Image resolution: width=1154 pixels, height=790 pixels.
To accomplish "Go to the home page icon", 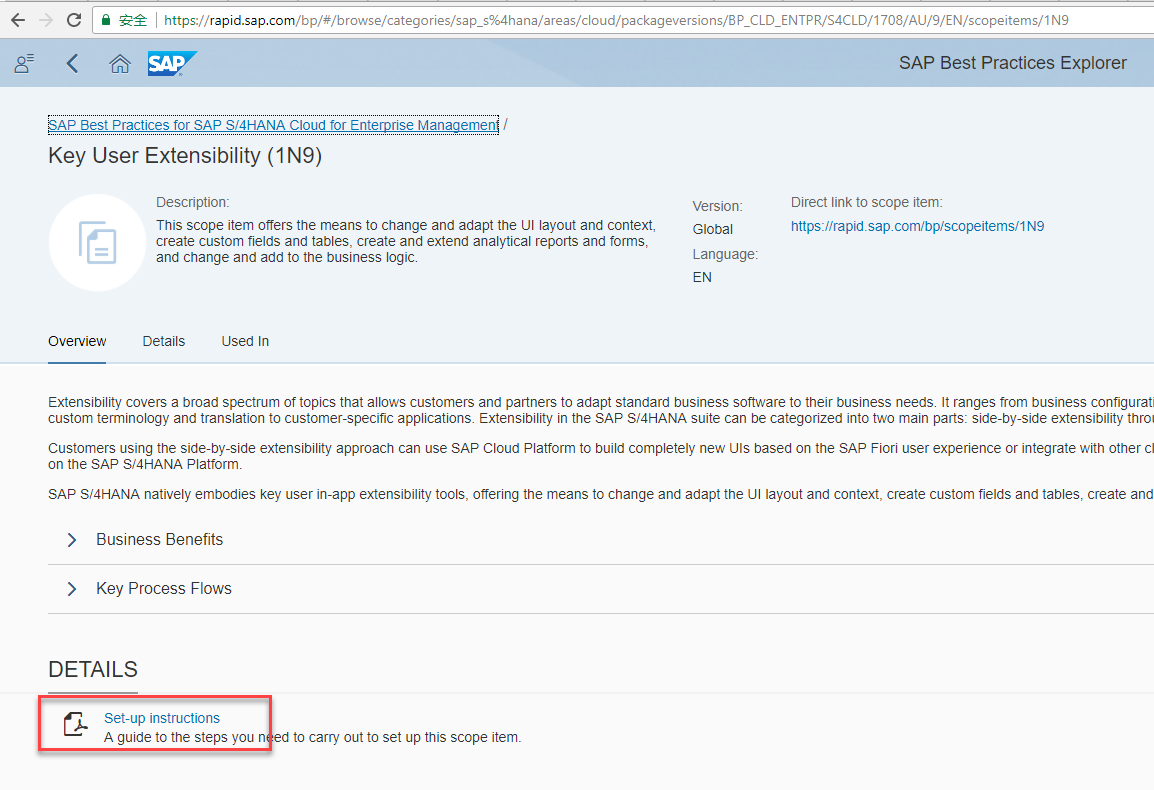I will (x=120, y=64).
